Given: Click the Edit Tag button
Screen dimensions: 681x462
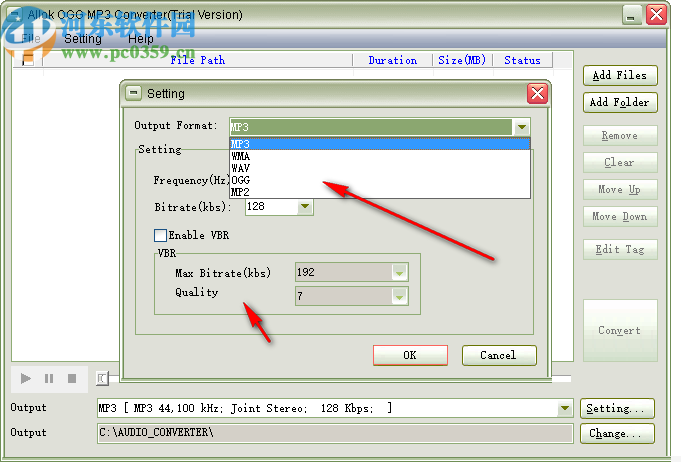Looking at the screenshot, I should [620, 249].
